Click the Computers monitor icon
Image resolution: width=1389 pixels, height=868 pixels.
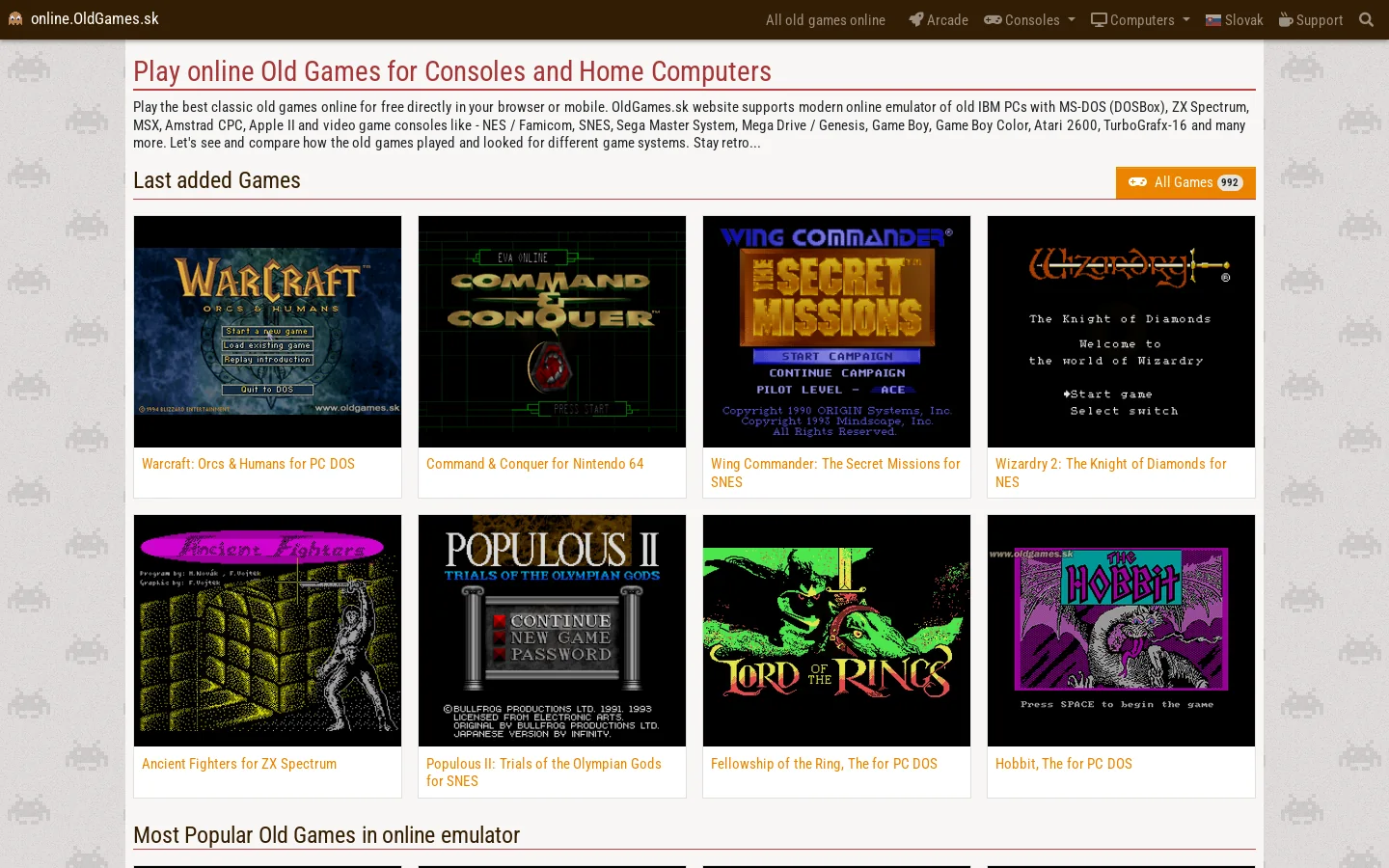click(1099, 19)
